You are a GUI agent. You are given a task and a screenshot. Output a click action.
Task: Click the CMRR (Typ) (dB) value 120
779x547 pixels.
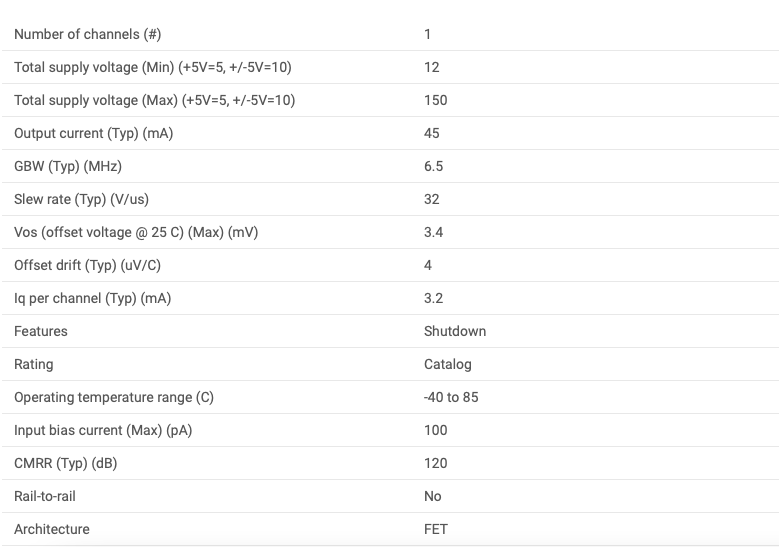tap(436, 464)
